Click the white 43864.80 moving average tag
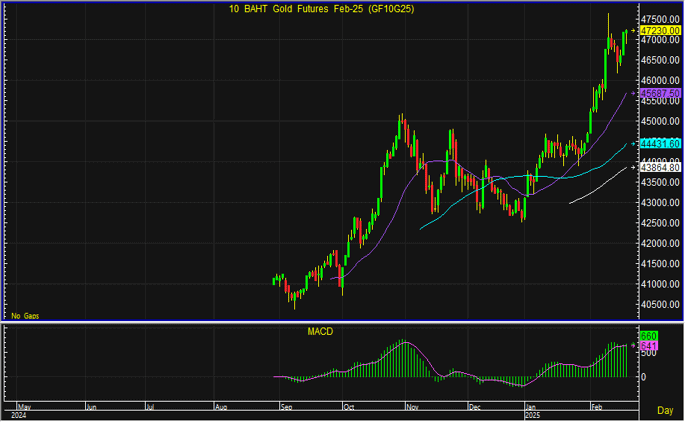The image size is (685, 422). point(661,167)
